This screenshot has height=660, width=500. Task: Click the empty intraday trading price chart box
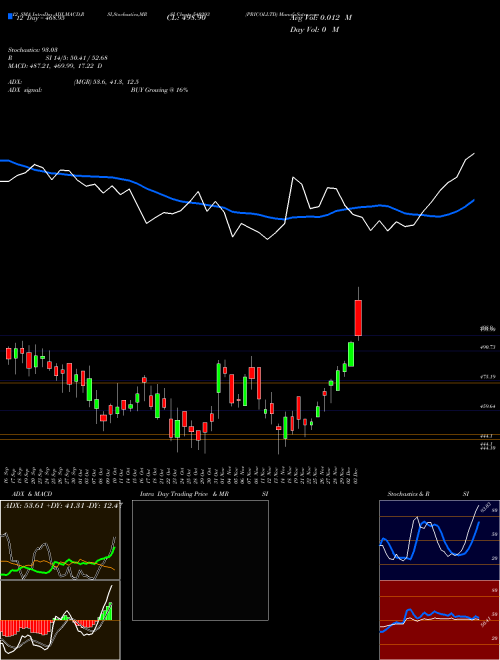coord(200,560)
